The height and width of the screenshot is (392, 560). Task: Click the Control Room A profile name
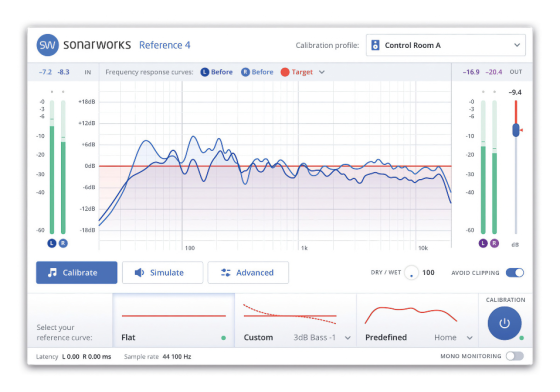(x=412, y=45)
